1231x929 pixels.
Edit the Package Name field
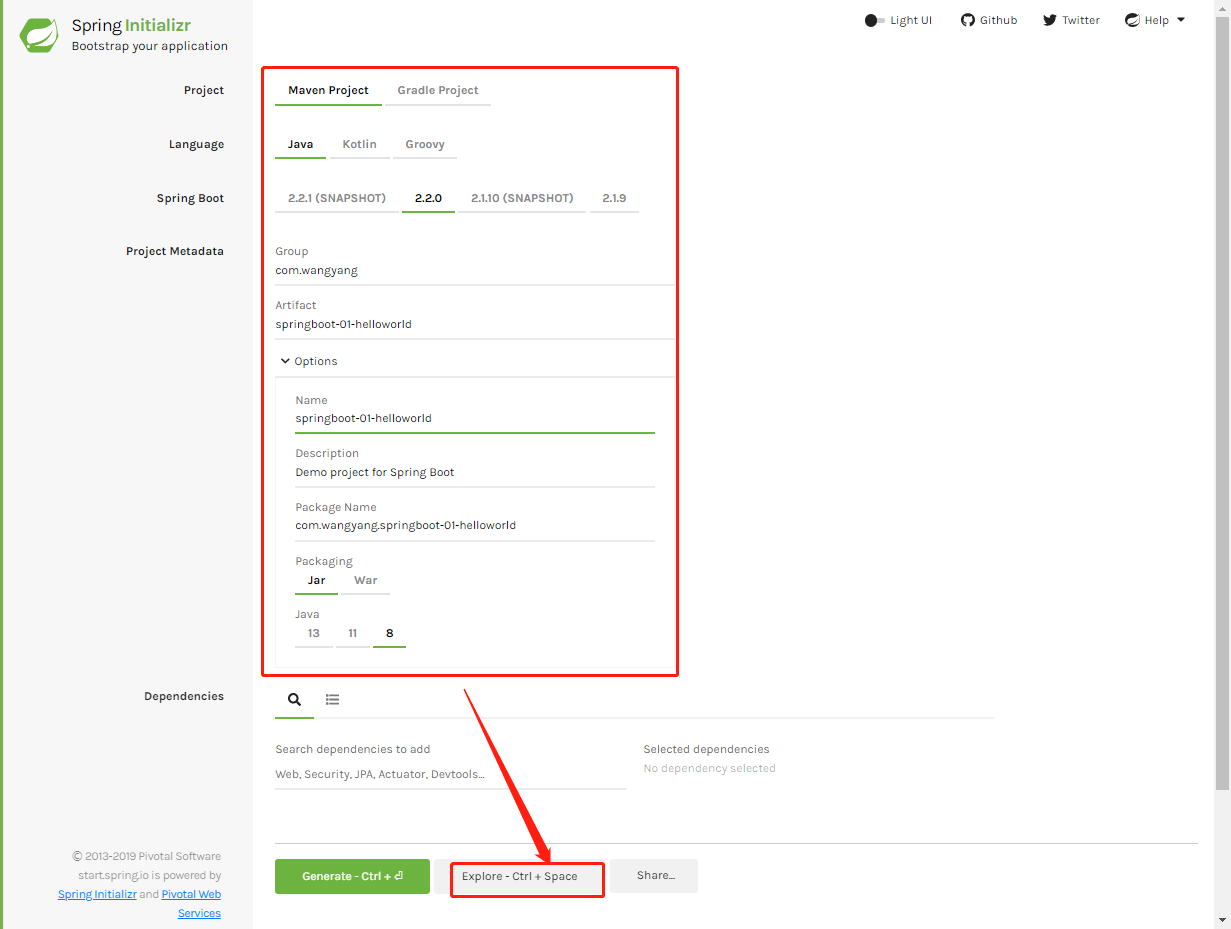(x=475, y=526)
